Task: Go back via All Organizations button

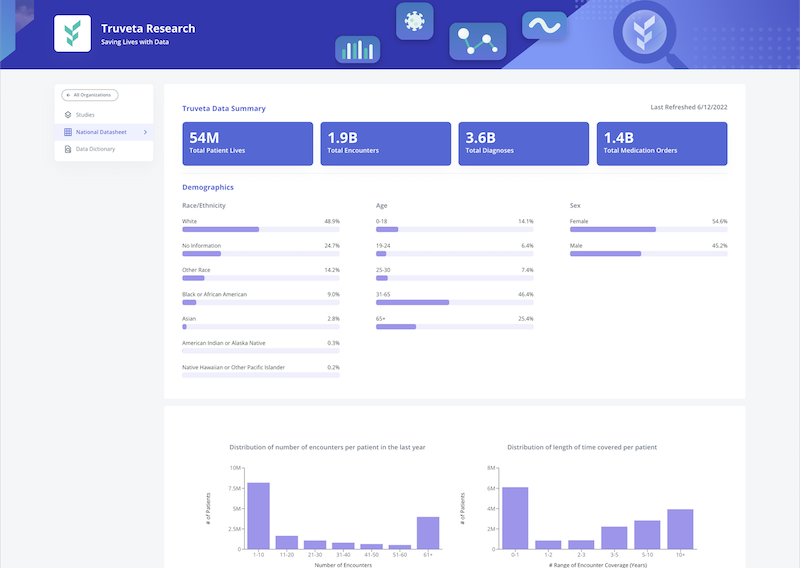Action: pyautogui.click(x=90, y=95)
